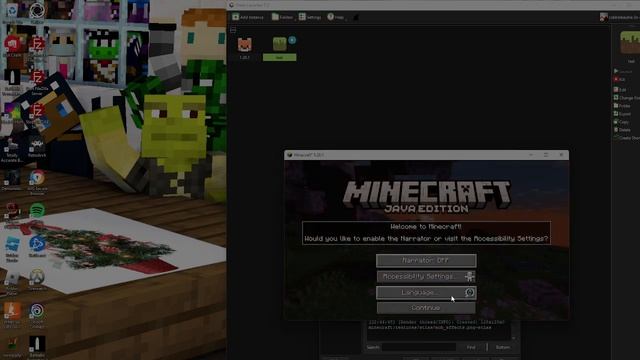
Task: Click the log console vertical scrollbar
Action: [513, 331]
